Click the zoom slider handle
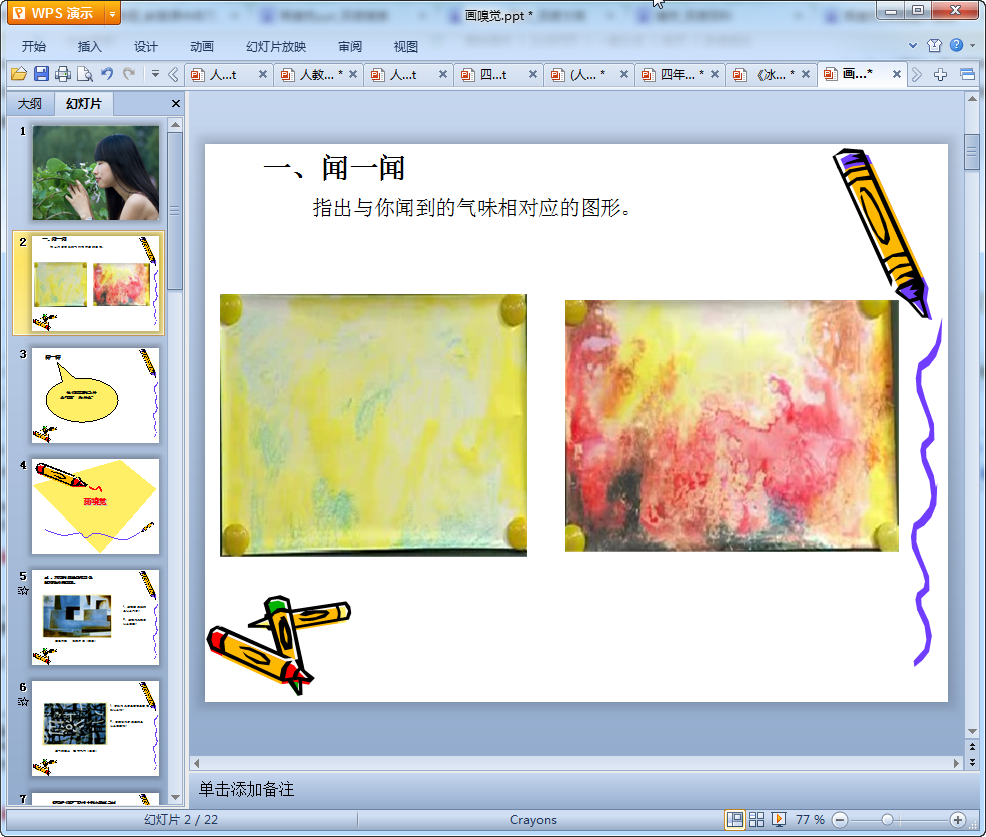Screen dimensions: 986x837 coord(887,819)
